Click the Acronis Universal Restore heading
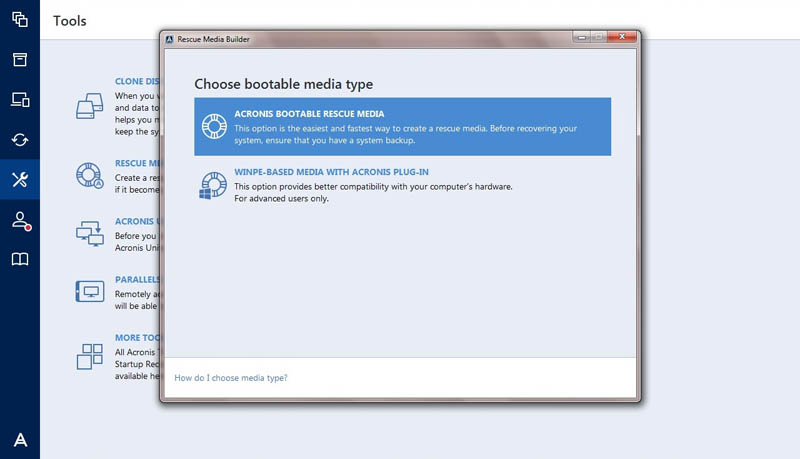This screenshot has height=459, width=800. point(137,221)
